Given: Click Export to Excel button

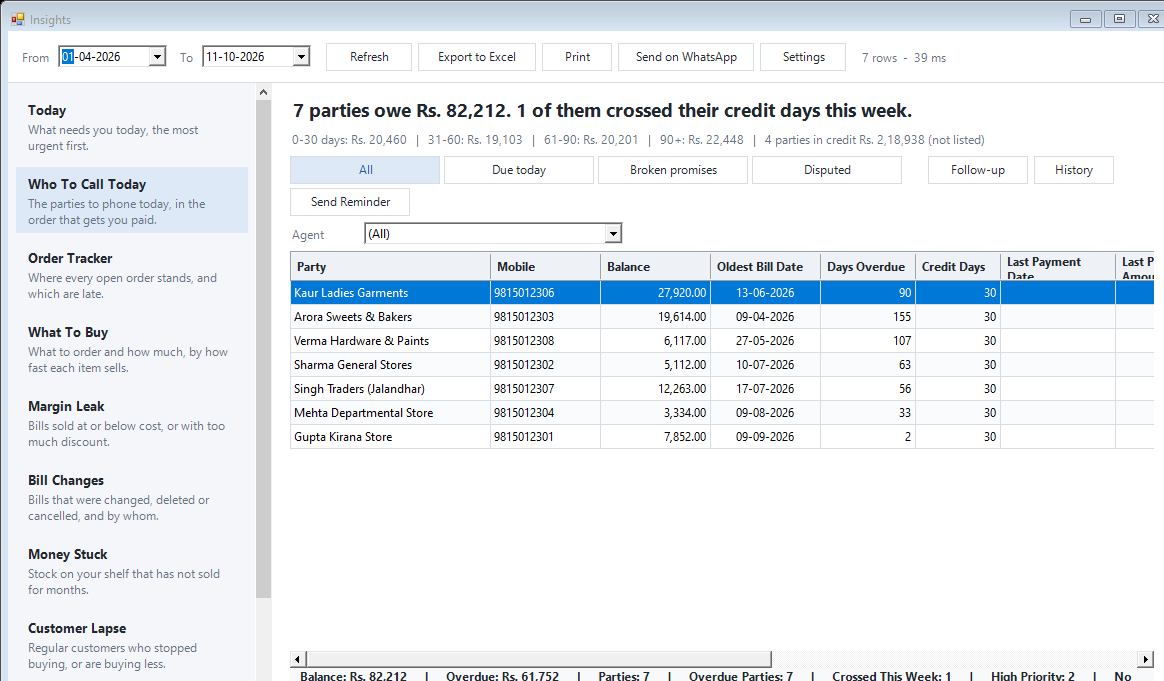Looking at the screenshot, I should [x=477, y=57].
